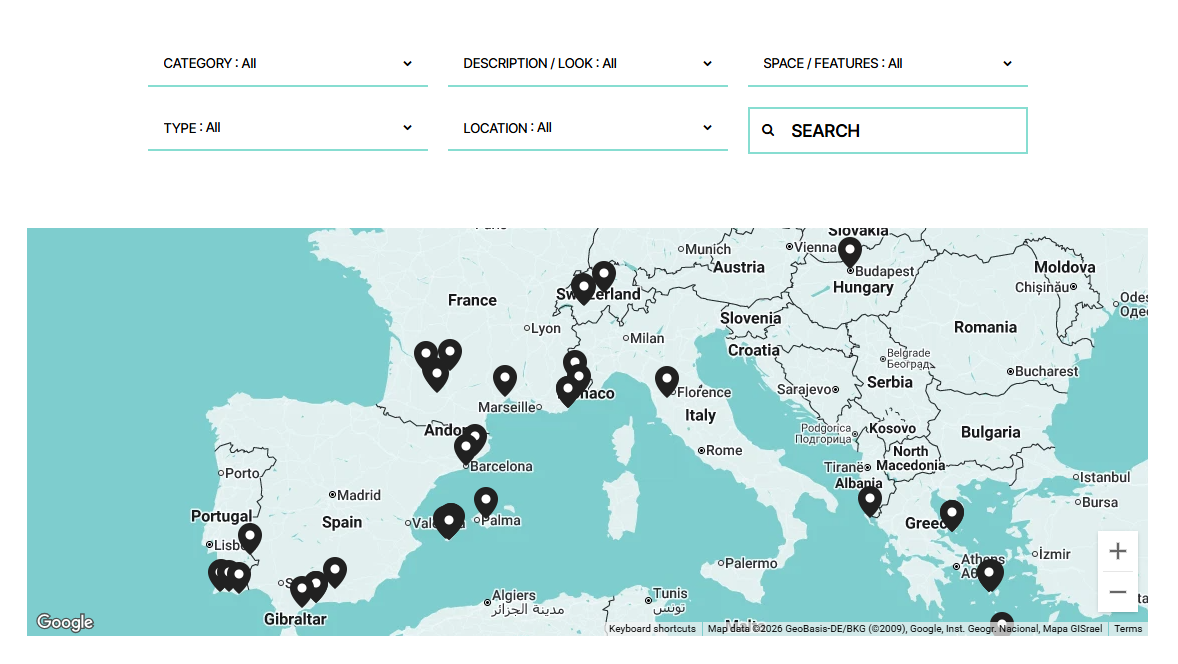The image size is (1178, 664).
Task: Open the DESCRIPTION / LOOK filter dropdown
Action: click(x=587, y=64)
